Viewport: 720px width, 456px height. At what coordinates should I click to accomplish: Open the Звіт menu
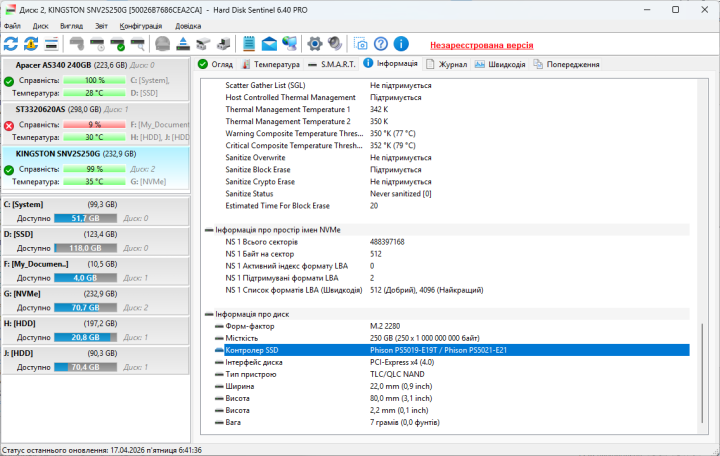pyautogui.click(x=101, y=26)
